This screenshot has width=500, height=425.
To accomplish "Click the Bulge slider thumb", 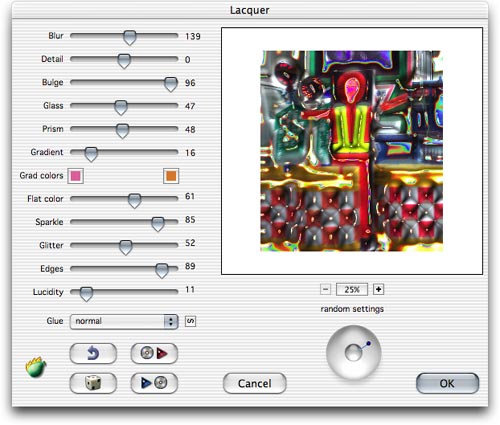I will click(x=171, y=84).
